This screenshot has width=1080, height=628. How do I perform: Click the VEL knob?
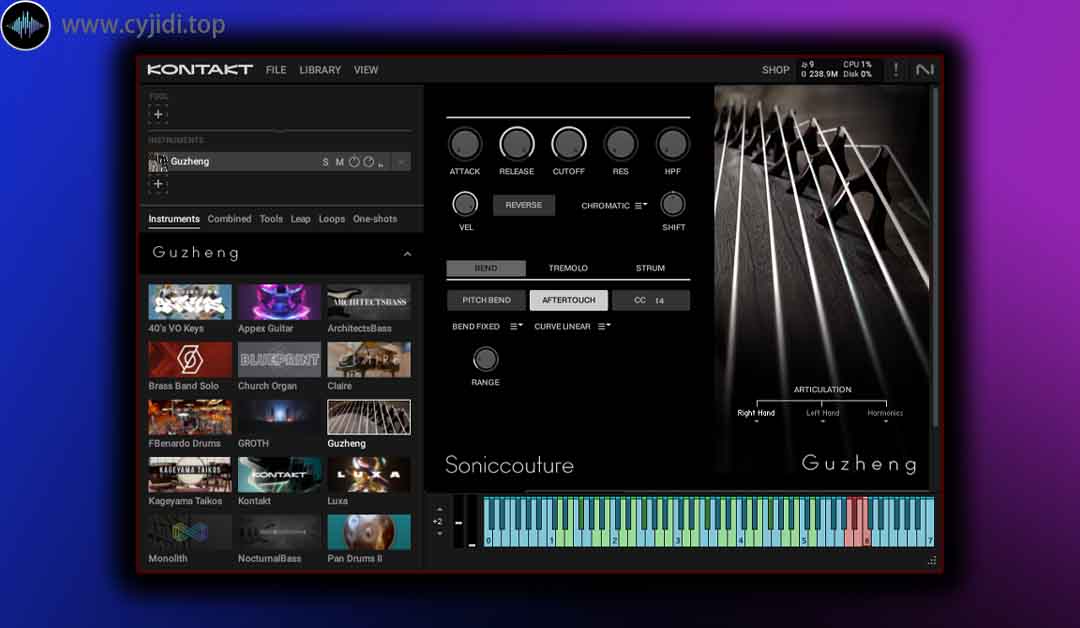[465, 205]
